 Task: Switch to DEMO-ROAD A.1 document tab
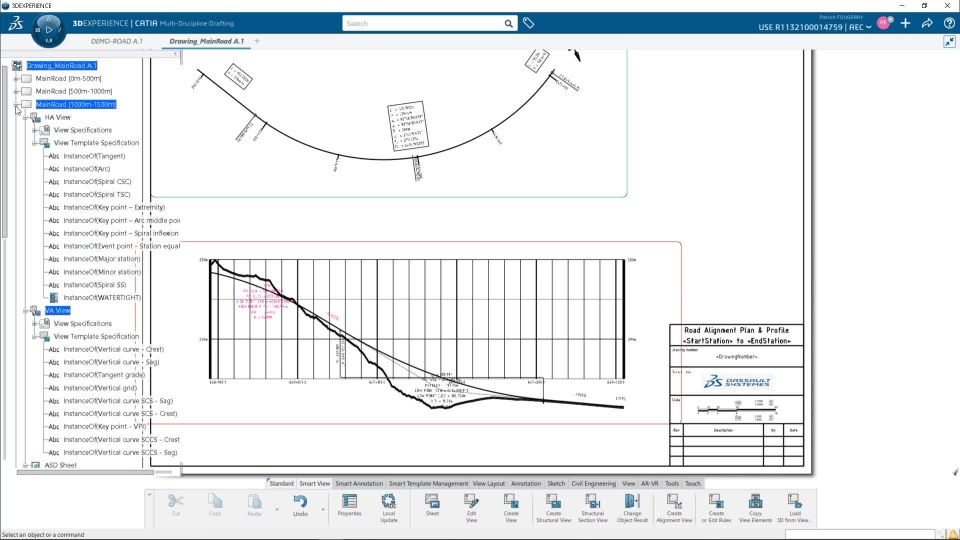click(116, 41)
